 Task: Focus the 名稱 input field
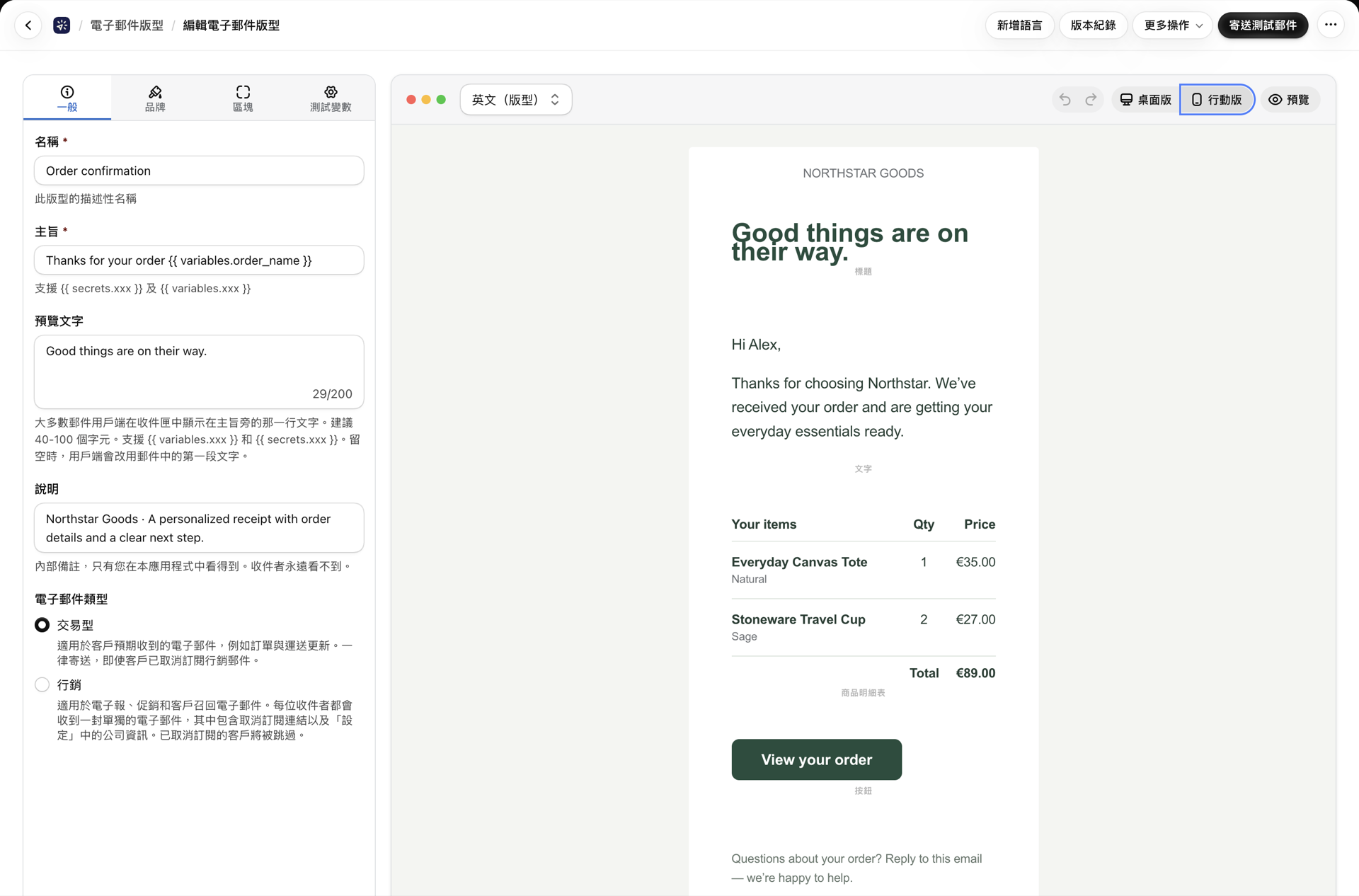(199, 171)
